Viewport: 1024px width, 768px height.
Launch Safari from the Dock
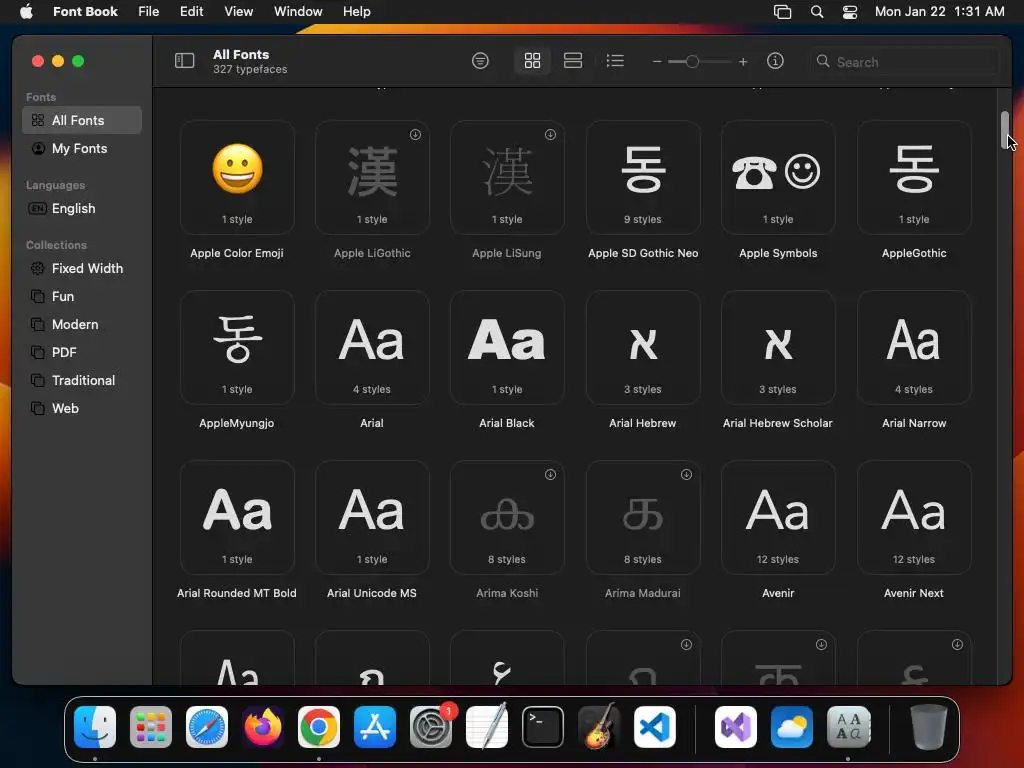(x=207, y=727)
